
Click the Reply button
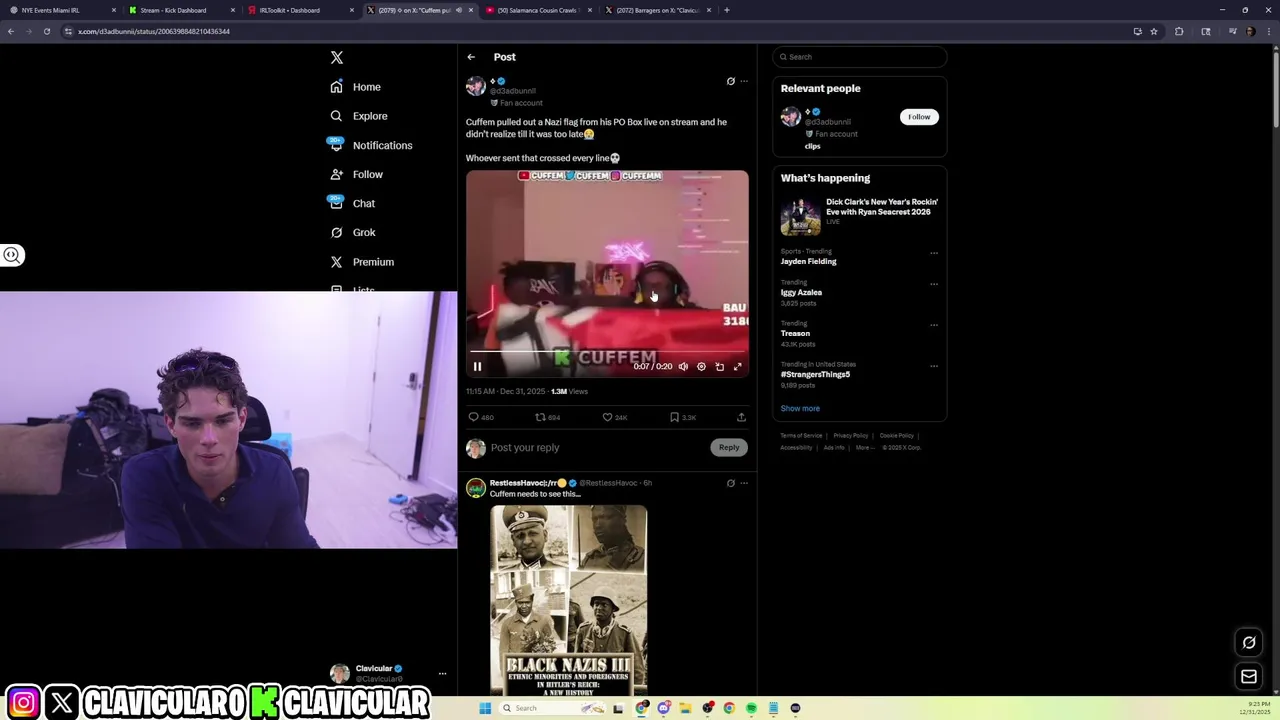pyautogui.click(x=729, y=448)
